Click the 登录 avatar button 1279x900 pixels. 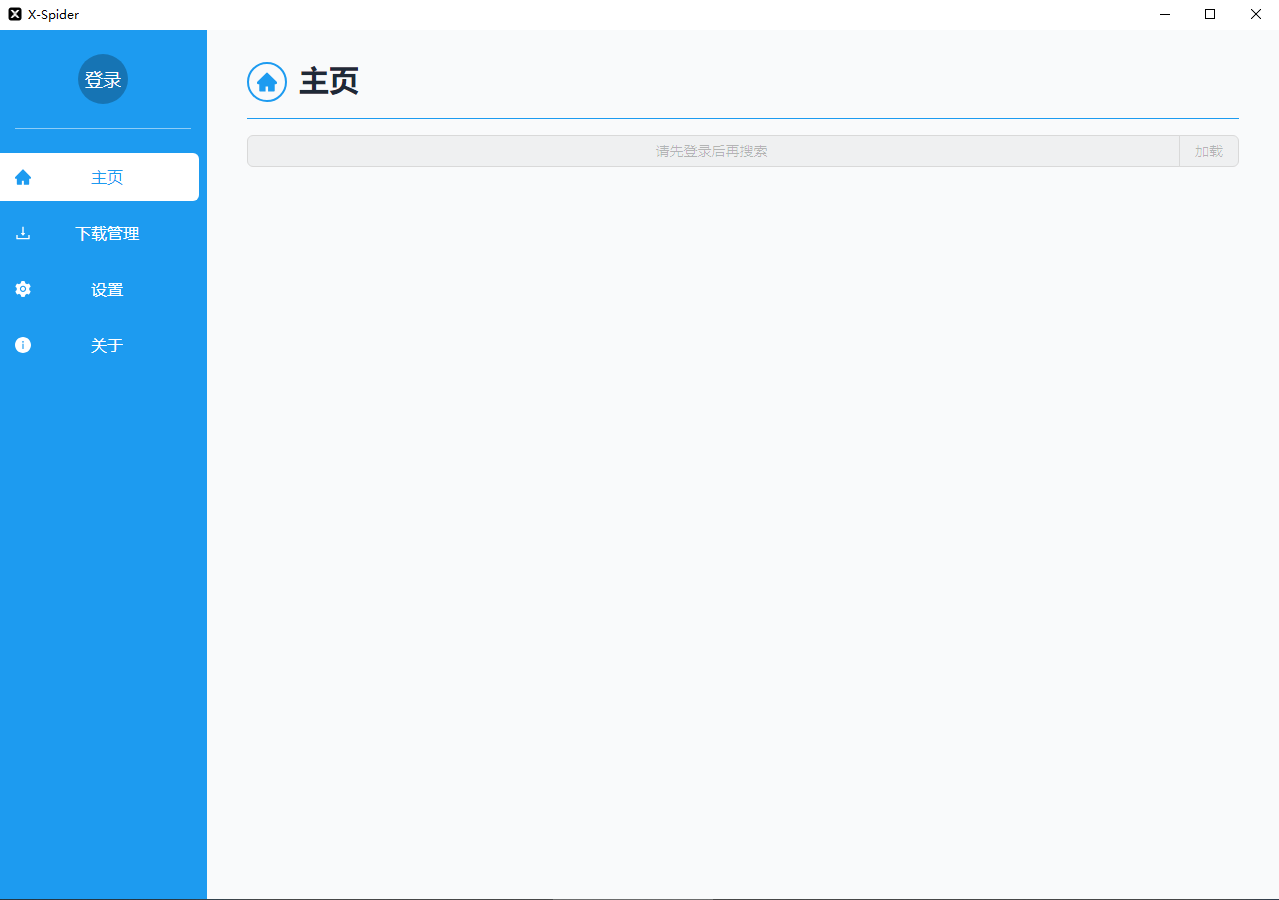pyautogui.click(x=103, y=79)
